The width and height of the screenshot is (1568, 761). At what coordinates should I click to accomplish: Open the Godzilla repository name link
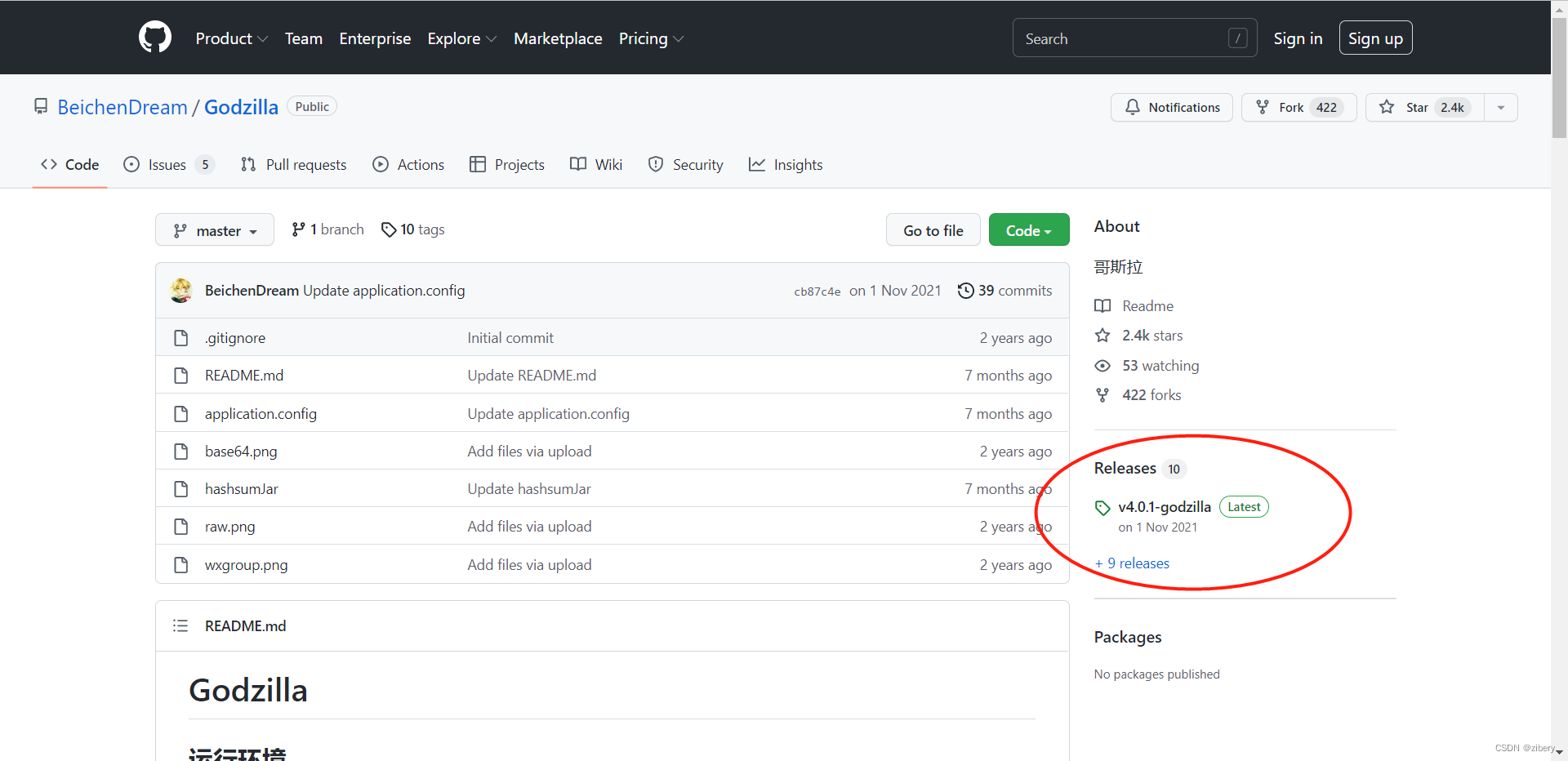coord(241,107)
